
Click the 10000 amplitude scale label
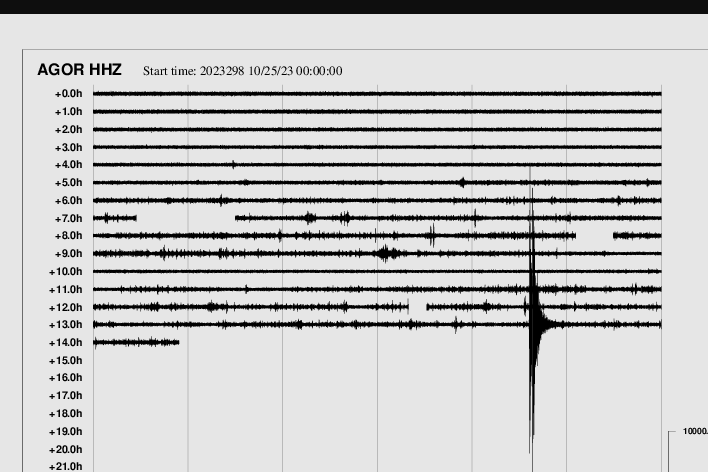coord(694,432)
